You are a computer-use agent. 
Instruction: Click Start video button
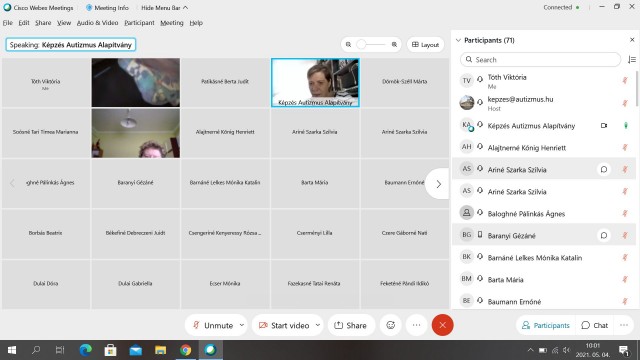point(284,325)
